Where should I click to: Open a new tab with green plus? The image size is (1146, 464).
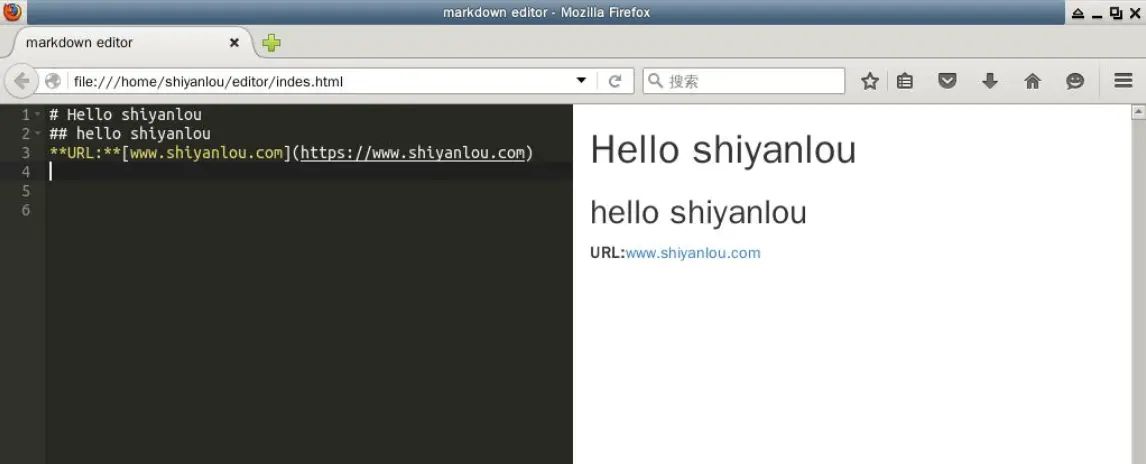point(271,42)
